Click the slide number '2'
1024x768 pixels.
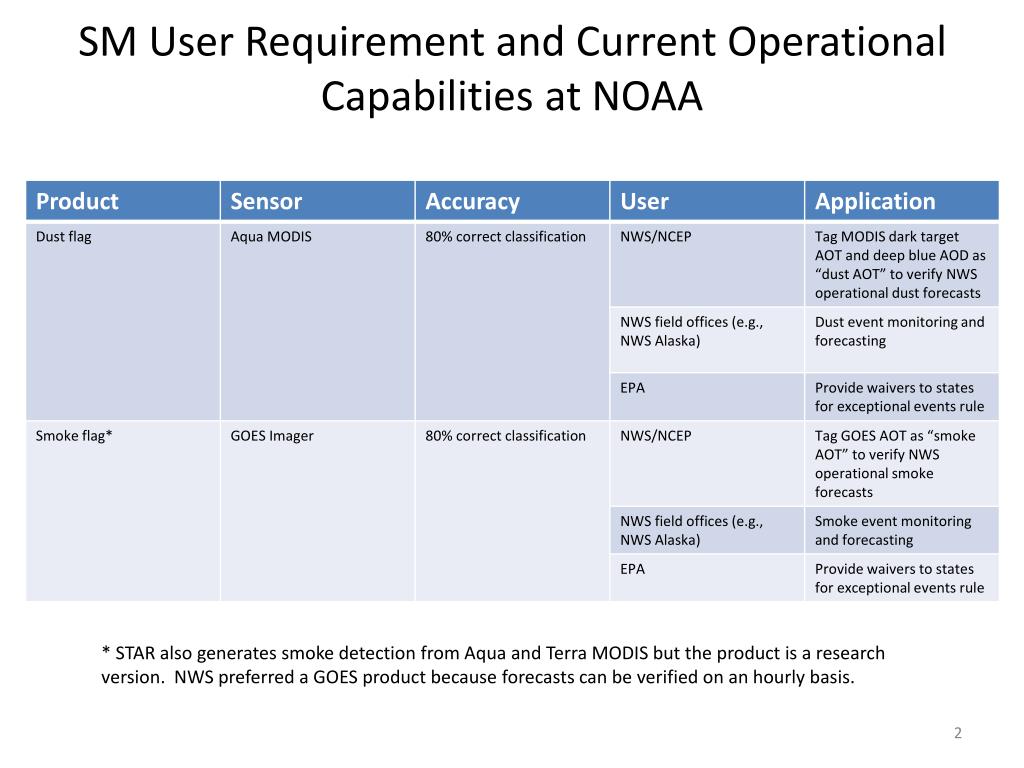click(957, 733)
